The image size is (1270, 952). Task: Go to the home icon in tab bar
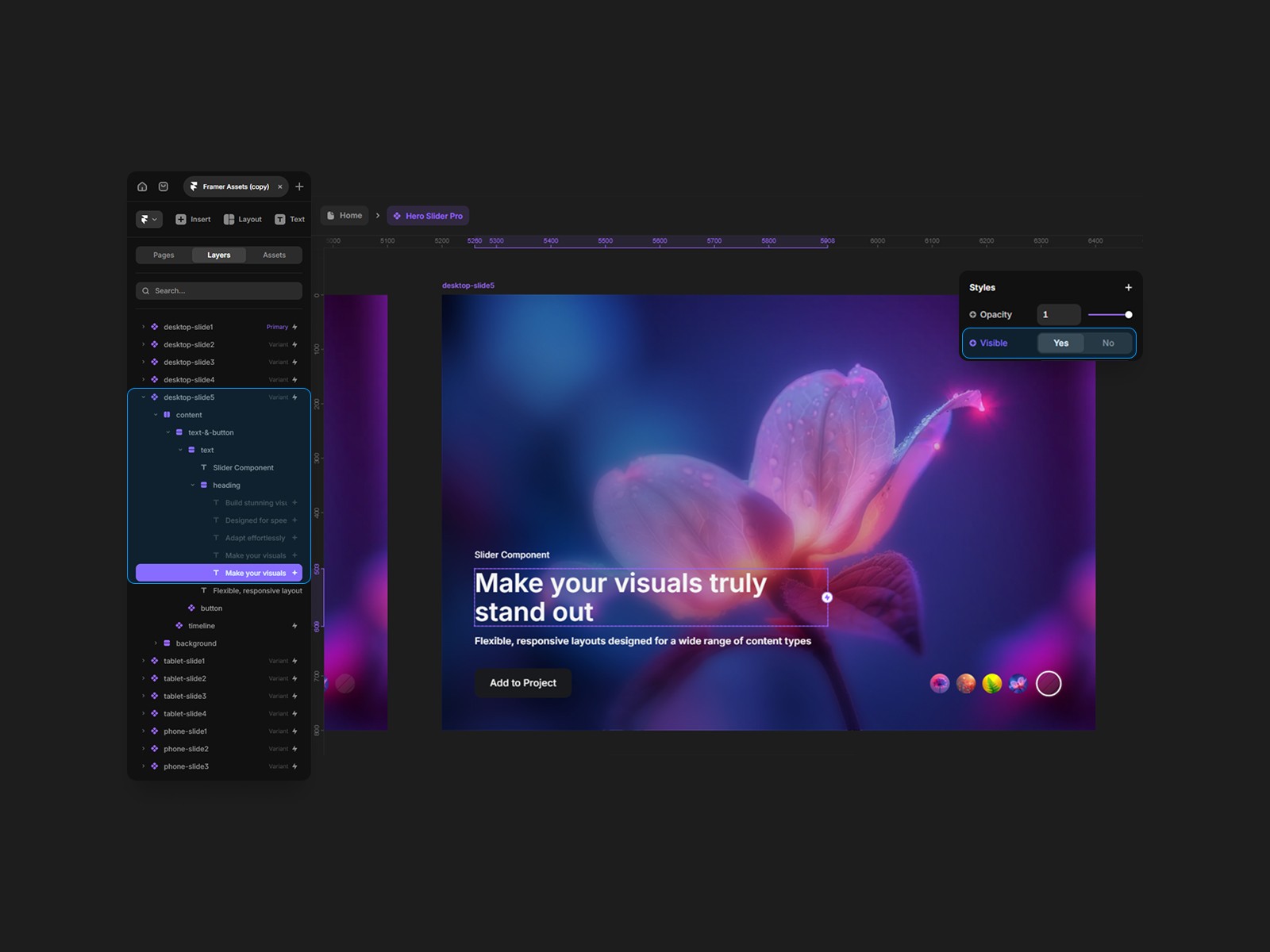coord(142,186)
